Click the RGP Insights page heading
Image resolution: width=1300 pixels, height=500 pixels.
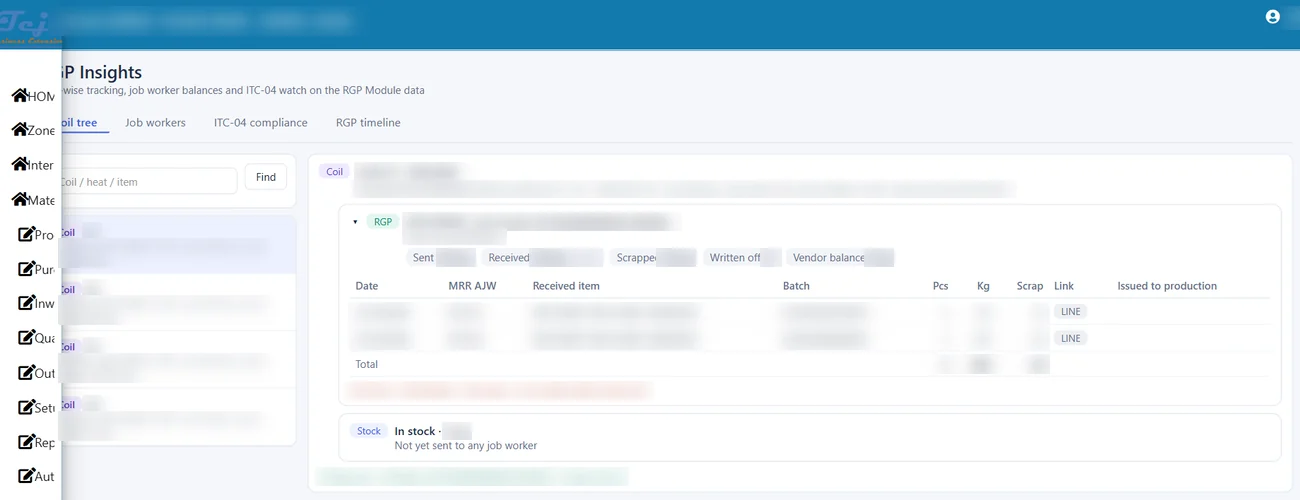[x=100, y=72]
